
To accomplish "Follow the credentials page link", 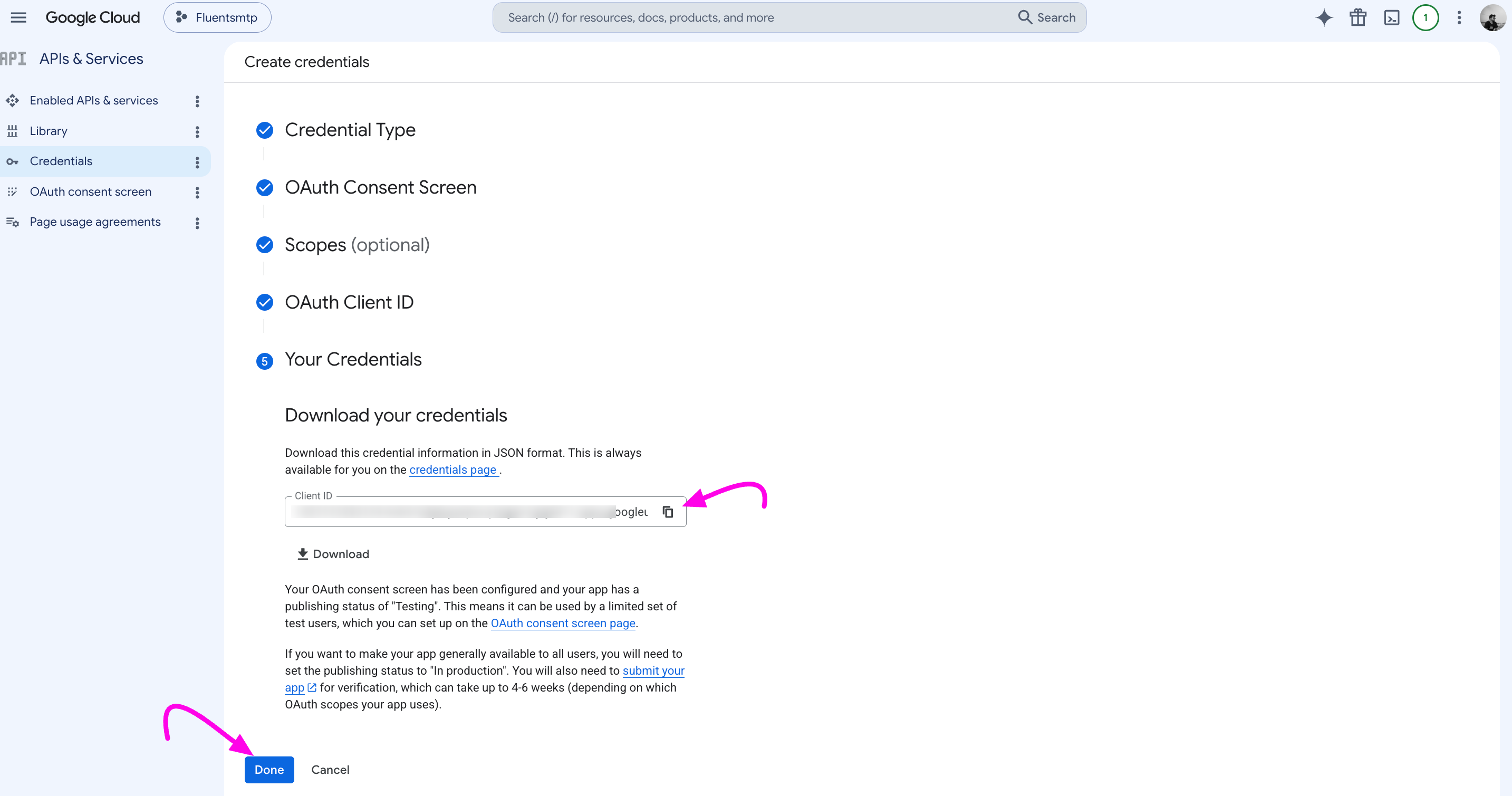I will pyautogui.click(x=453, y=469).
